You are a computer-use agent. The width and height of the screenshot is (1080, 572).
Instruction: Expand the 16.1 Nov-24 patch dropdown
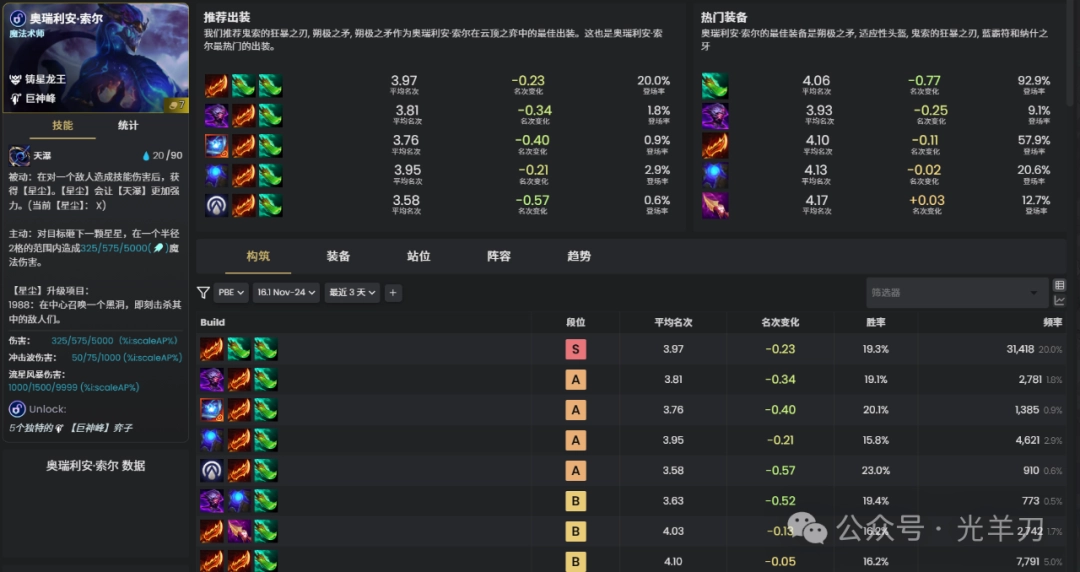click(286, 293)
